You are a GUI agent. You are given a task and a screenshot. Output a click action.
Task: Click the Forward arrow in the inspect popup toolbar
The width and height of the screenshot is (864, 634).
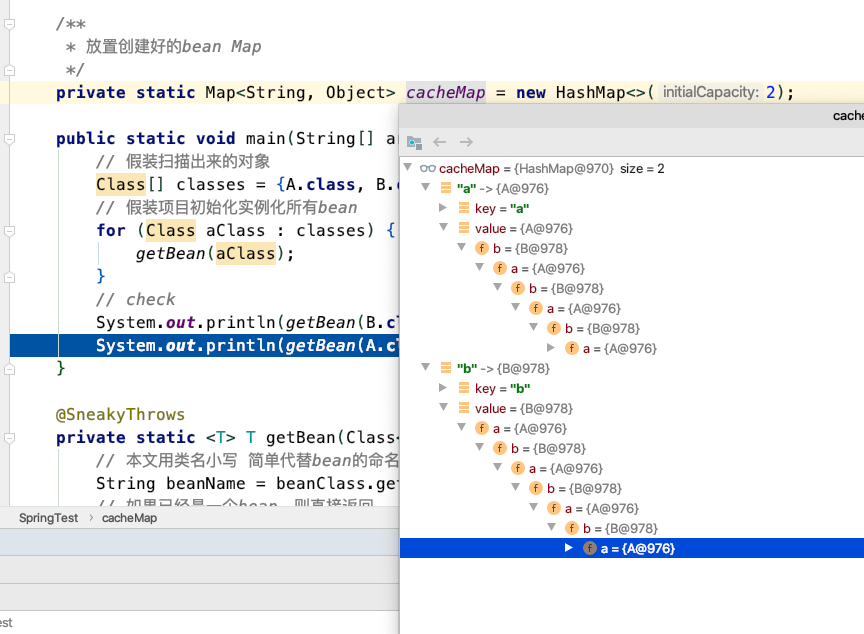[466, 143]
